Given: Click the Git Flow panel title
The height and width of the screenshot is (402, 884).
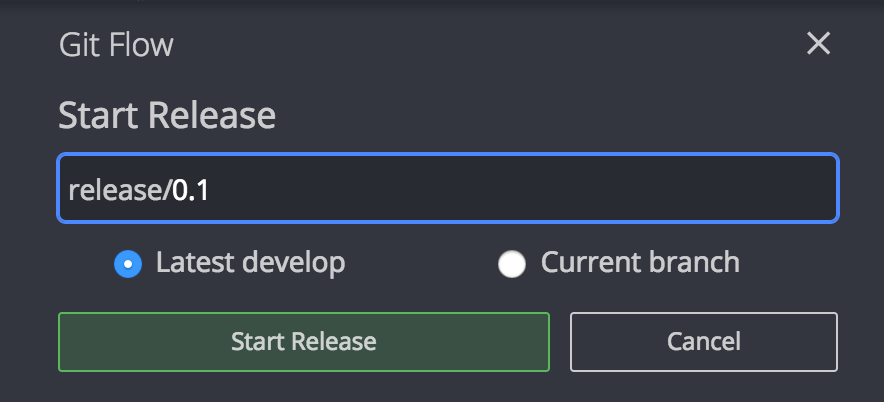Looking at the screenshot, I should 116,45.
